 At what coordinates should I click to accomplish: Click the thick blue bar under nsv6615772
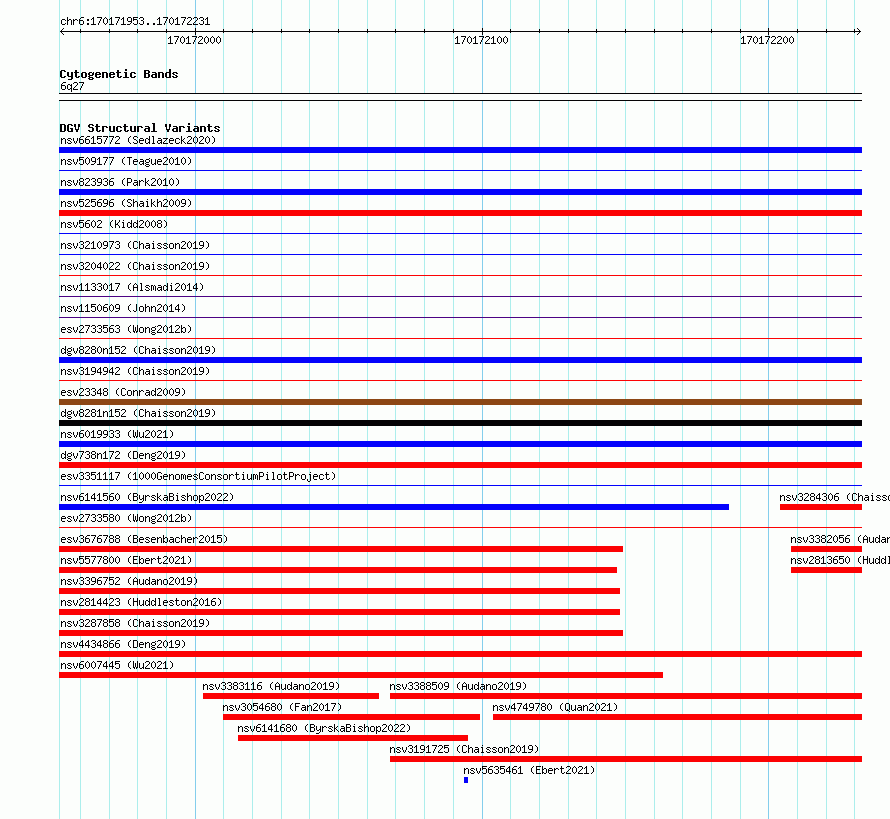(x=460, y=150)
